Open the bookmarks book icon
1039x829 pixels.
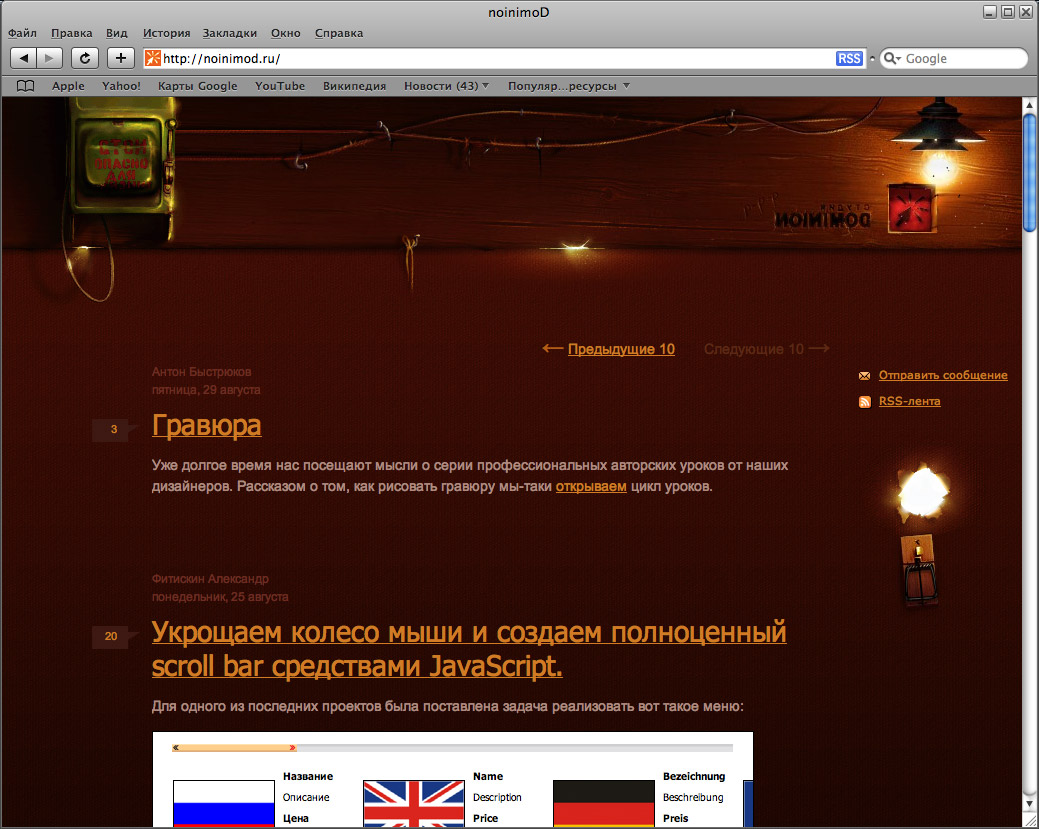25,86
